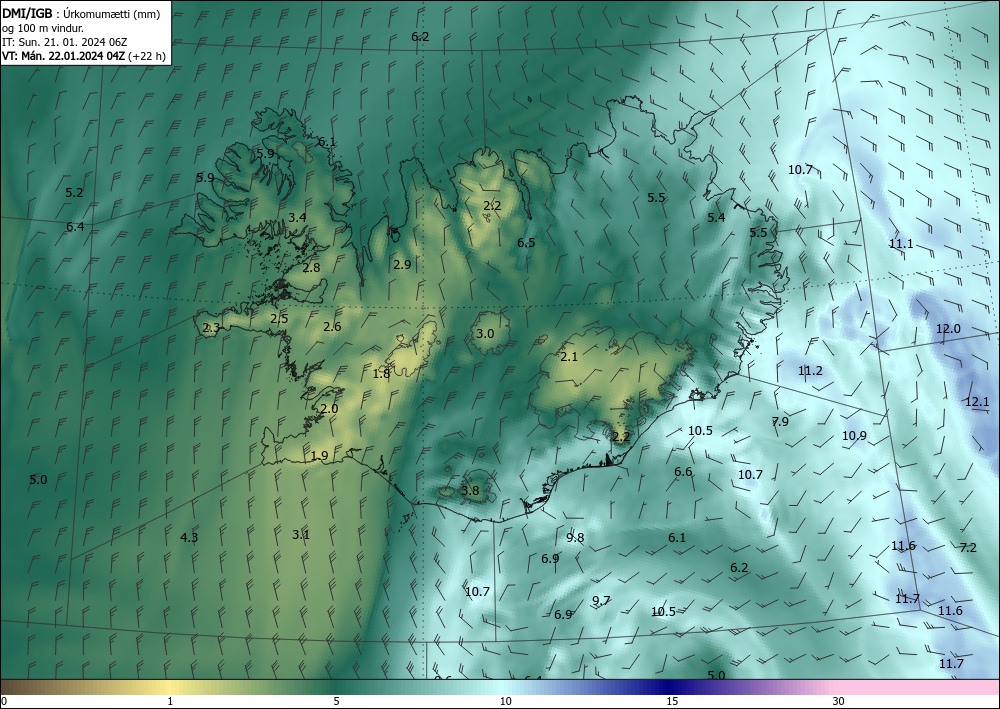This screenshot has width=1000, height=709.
Task: Click the 6.4 value at the left edge
Action: pos(75,226)
